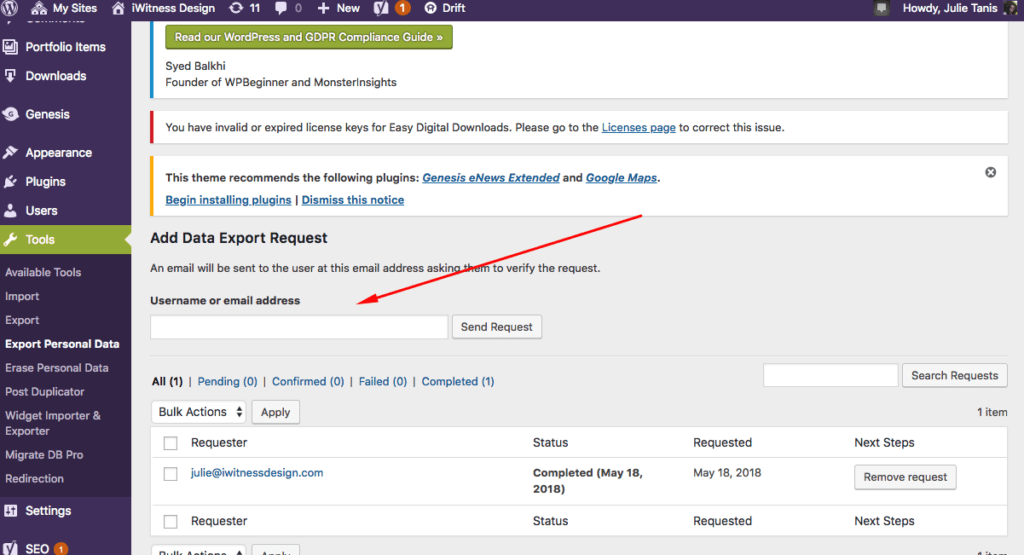1024x555 pixels.
Task: Filter requests by Confirmed (0)
Action: [308, 381]
